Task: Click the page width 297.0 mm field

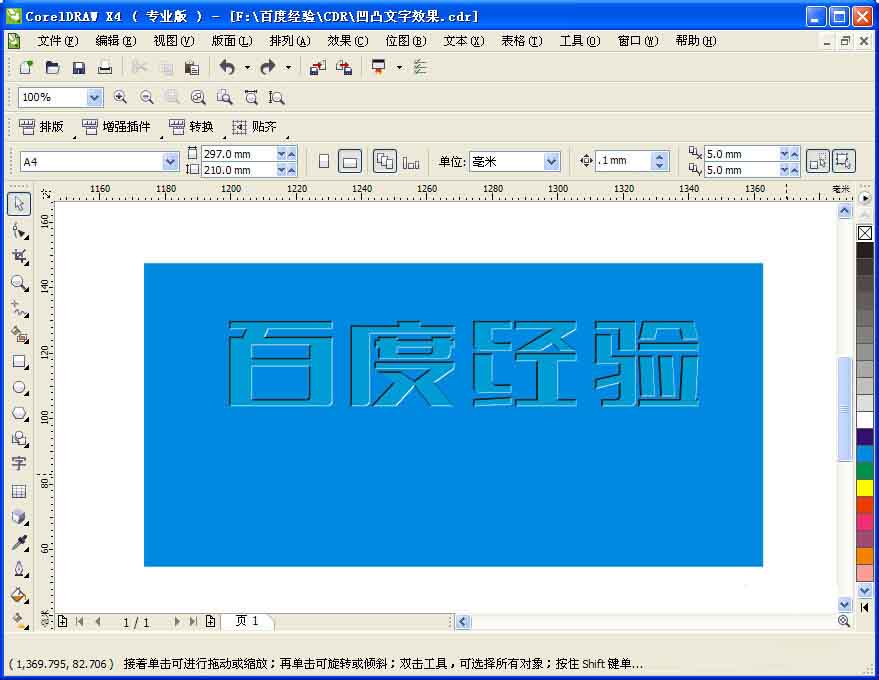Action: pyautogui.click(x=239, y=154)
